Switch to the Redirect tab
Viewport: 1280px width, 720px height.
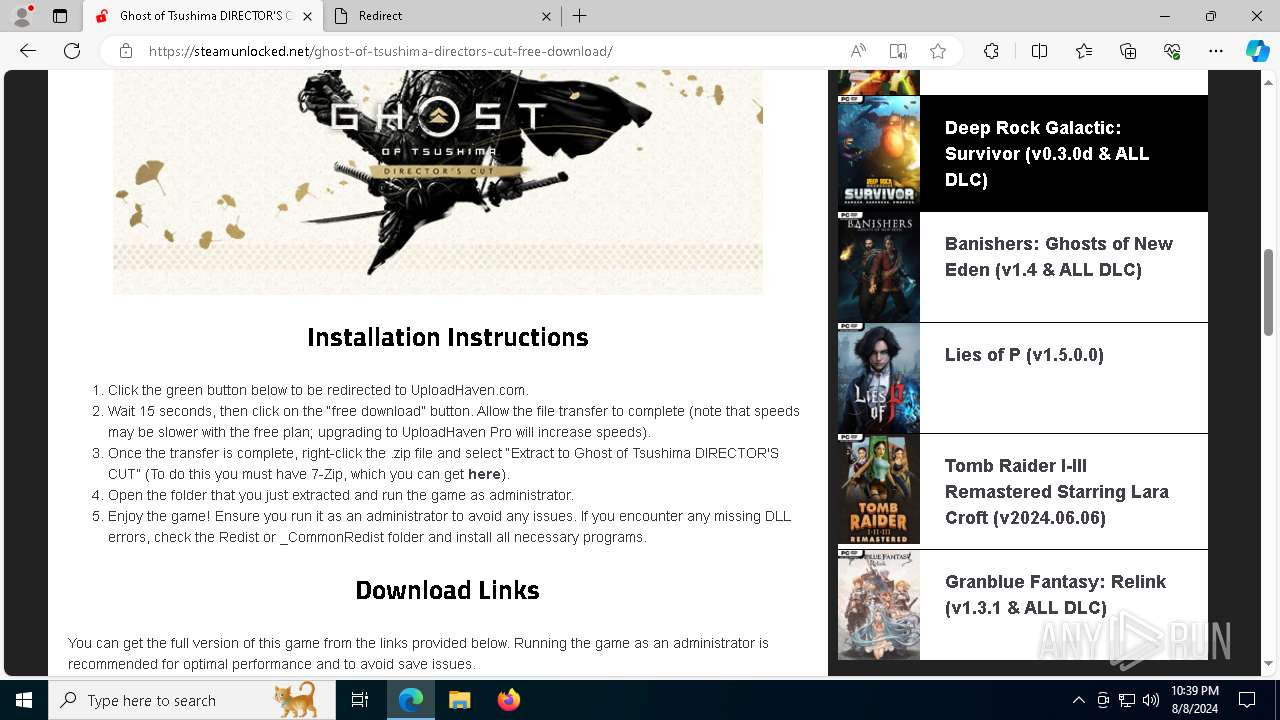point(444,16)
